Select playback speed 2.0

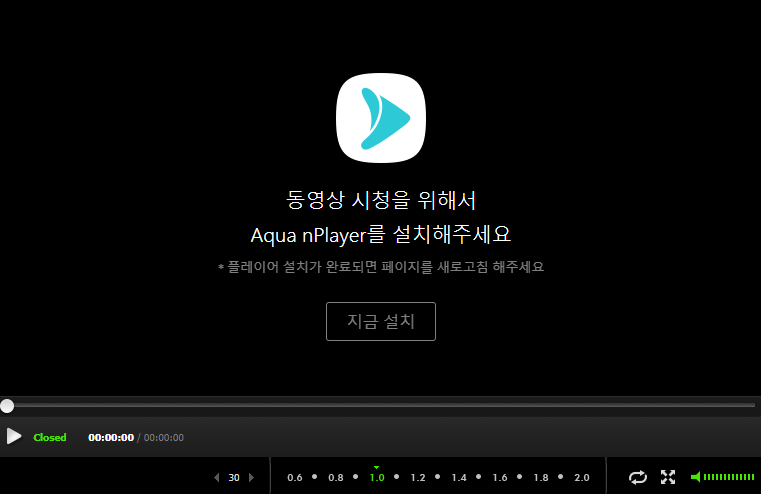point(581,478)
